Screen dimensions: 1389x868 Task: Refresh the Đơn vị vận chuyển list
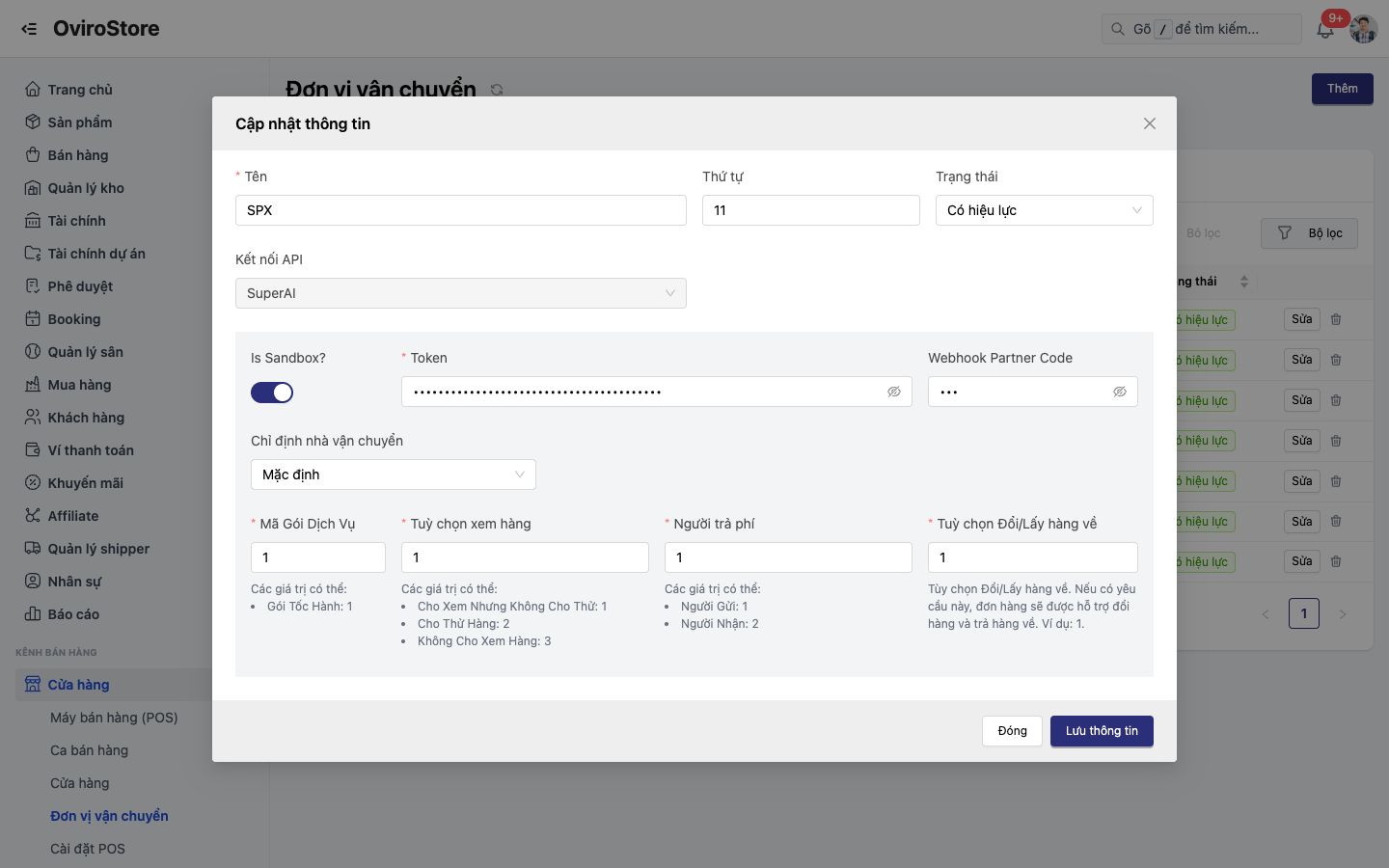[x=497, y=90]
